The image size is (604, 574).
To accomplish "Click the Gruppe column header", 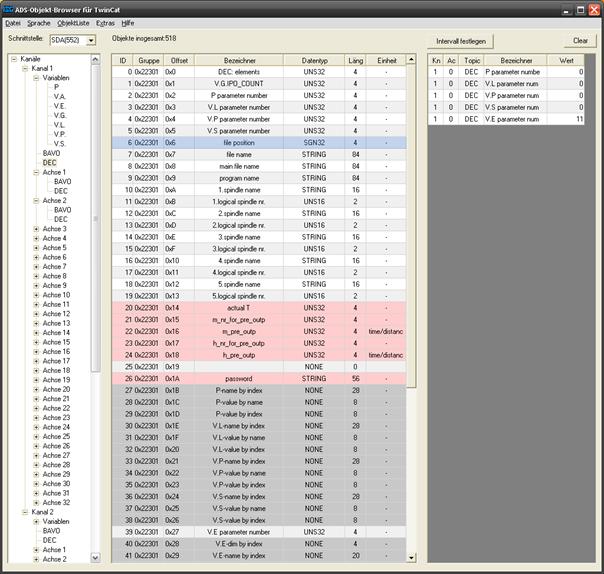I will pos(149,60).
